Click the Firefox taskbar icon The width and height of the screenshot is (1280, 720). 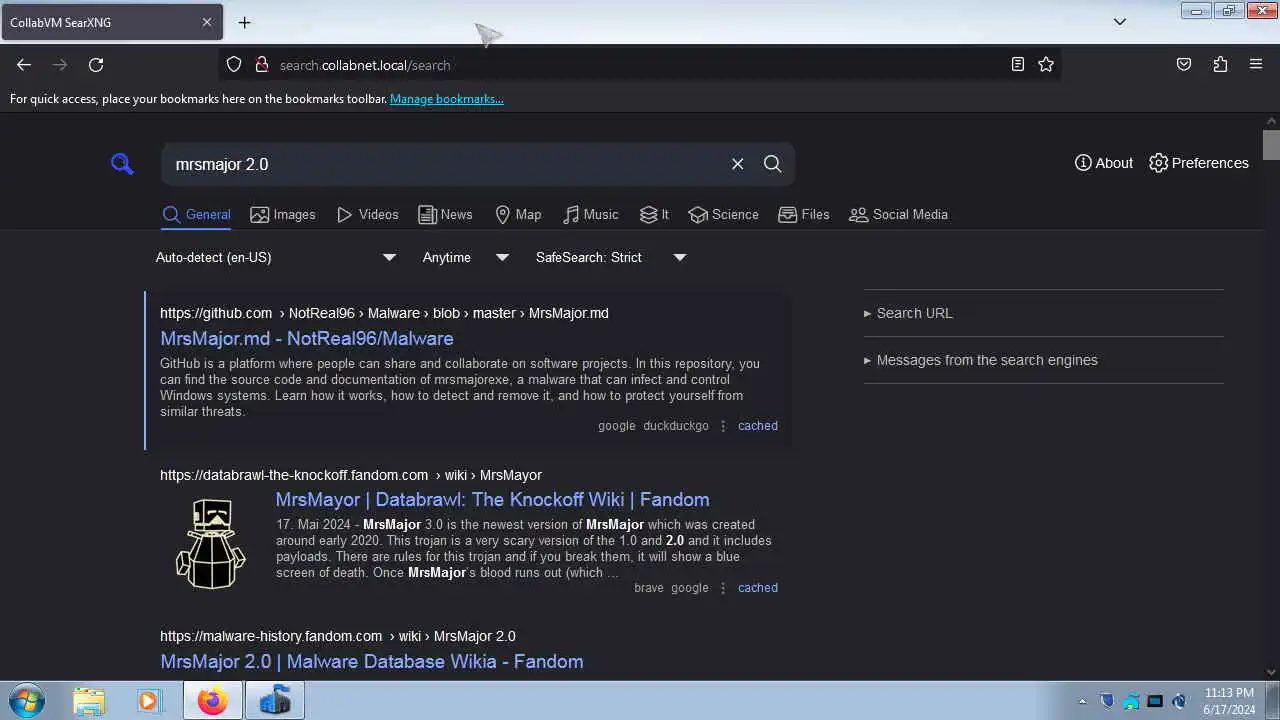click(x=212, y=701)
